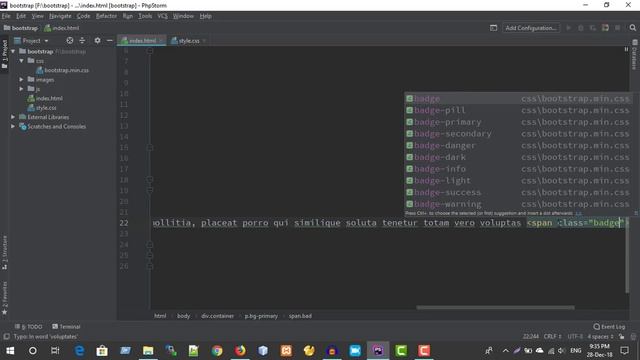This screenshot has width=640, height=360.
Task: Hide the Project panel with minus icon
Action: pyautogui.click(x=109, y=40)
